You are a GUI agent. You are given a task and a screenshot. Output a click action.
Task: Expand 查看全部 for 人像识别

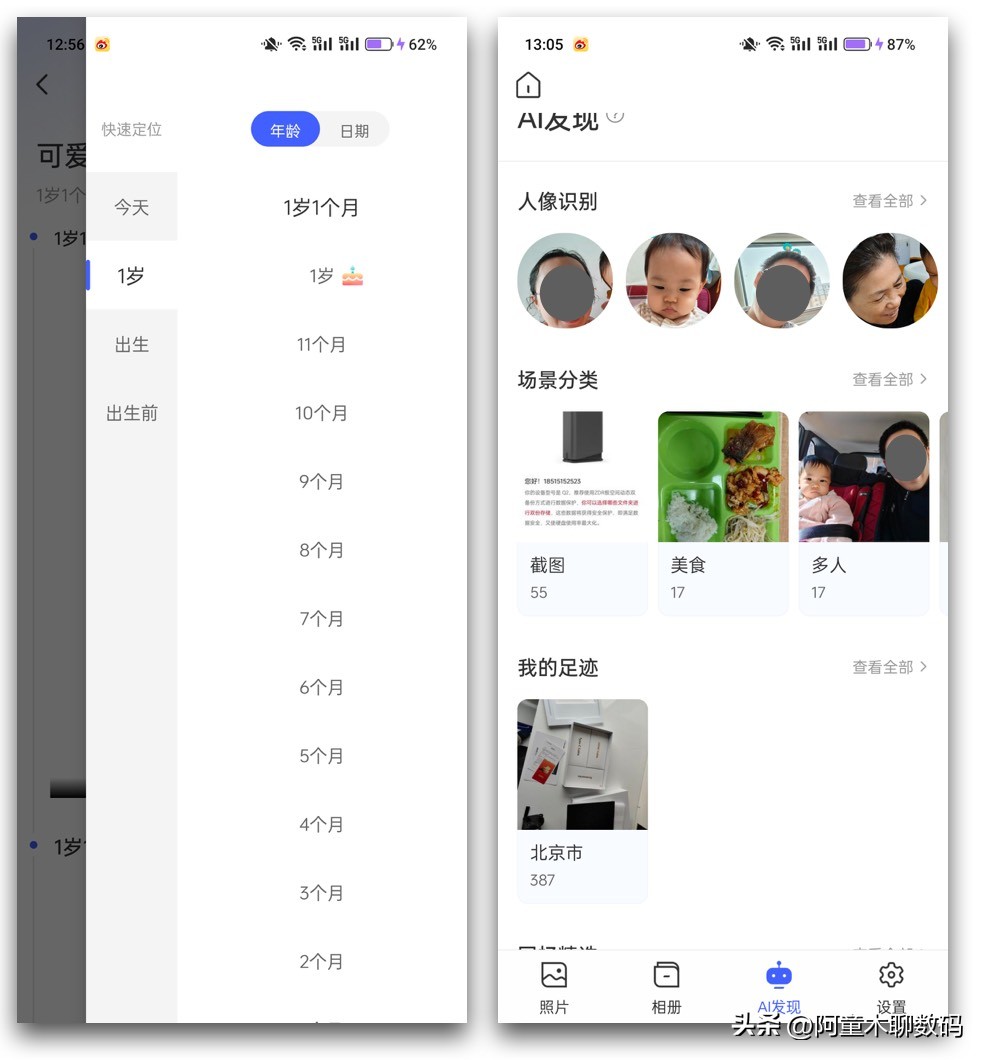pos(889,200)
